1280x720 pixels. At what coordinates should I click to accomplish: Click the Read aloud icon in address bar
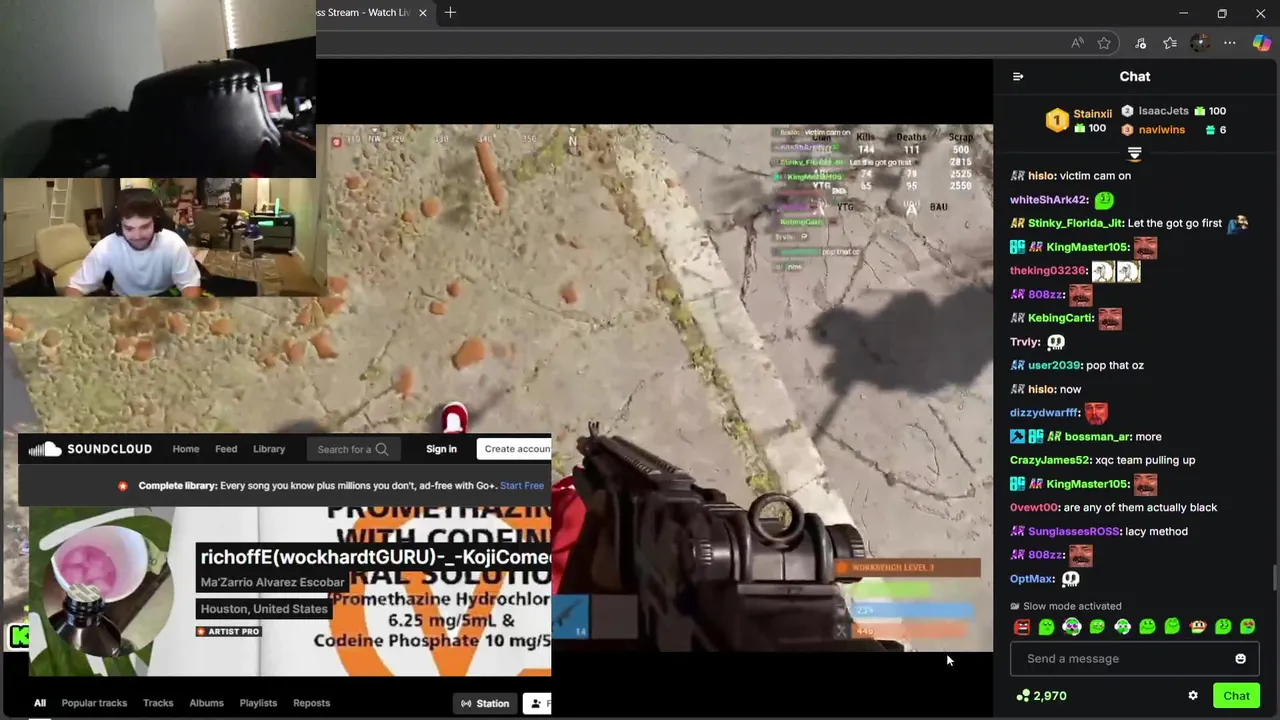coord(1077,43)
